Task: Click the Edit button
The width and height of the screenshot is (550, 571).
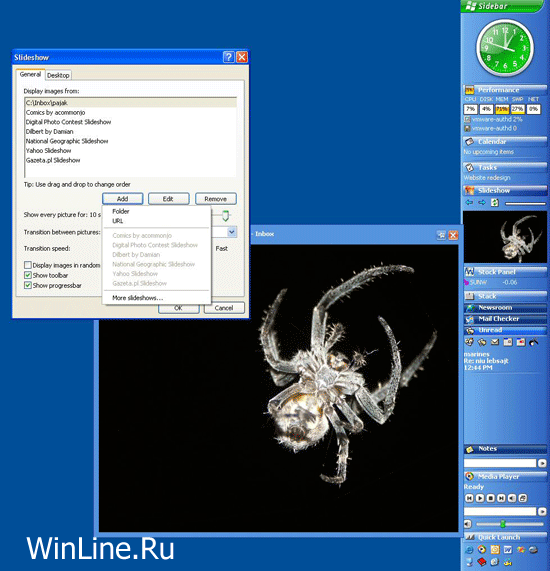Action: coord(169,199)
